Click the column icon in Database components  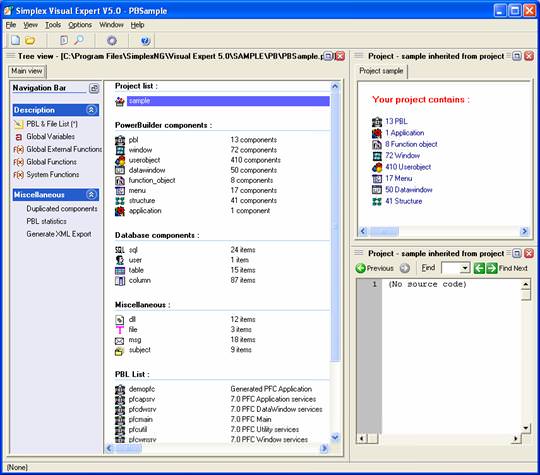pyautogui.click(x=120, y=281)
